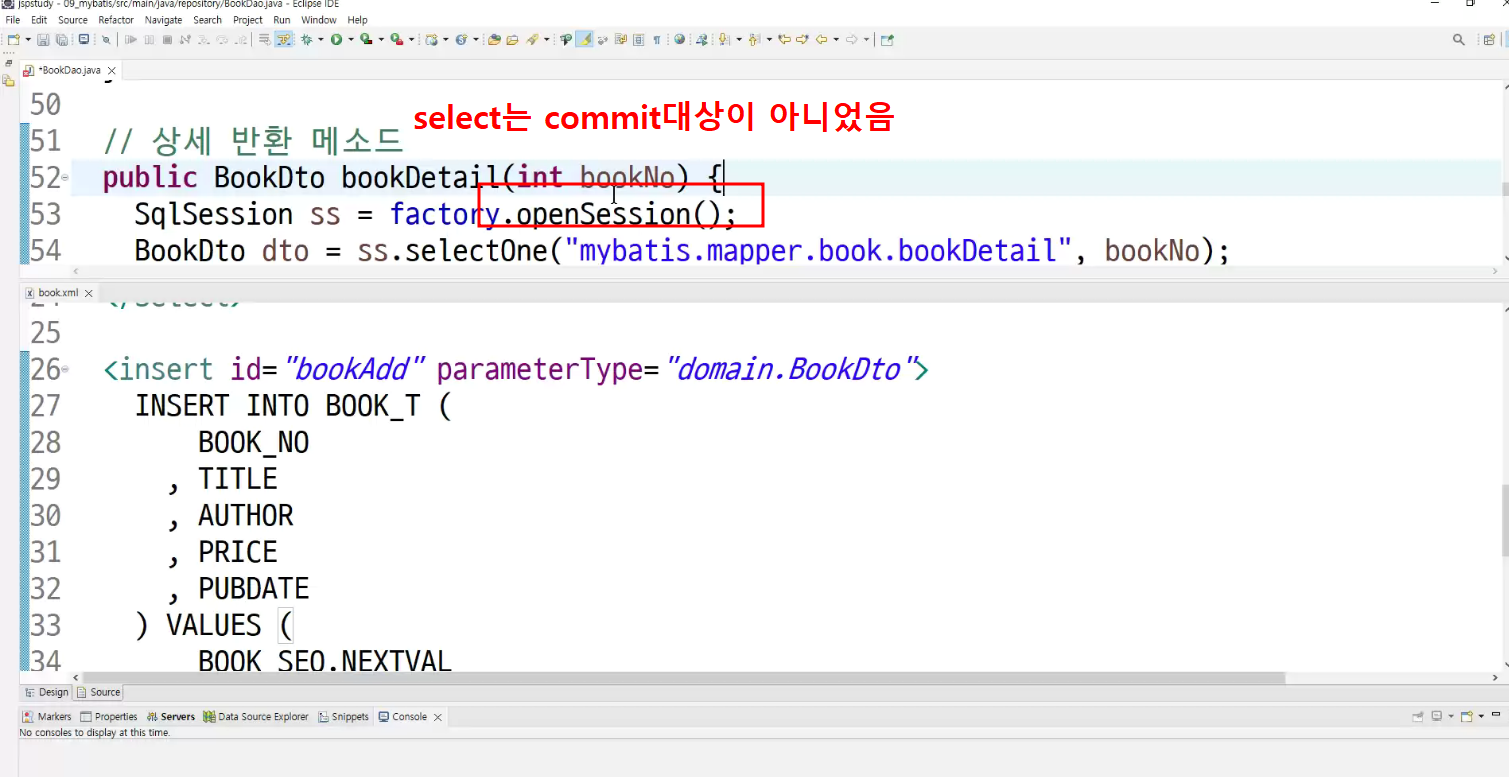
Task: Open the Refactor menu
Action: click(116, 20)
